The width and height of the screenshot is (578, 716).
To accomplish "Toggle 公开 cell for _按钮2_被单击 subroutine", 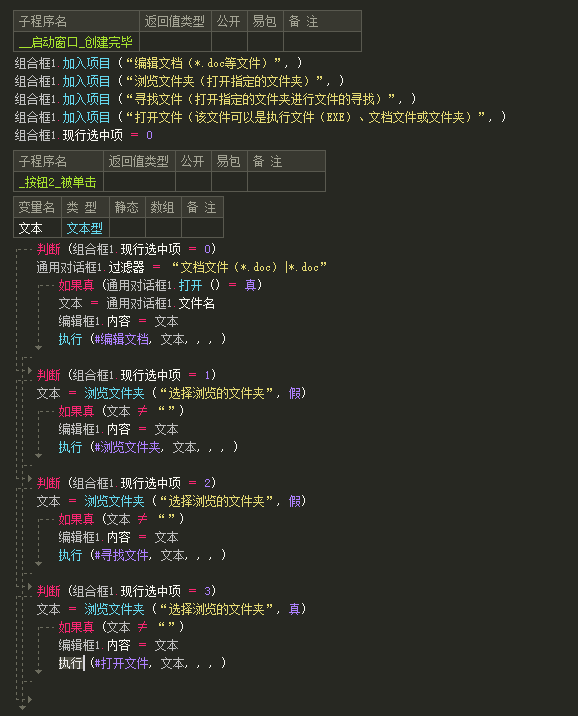I will [x=193, y=182].
